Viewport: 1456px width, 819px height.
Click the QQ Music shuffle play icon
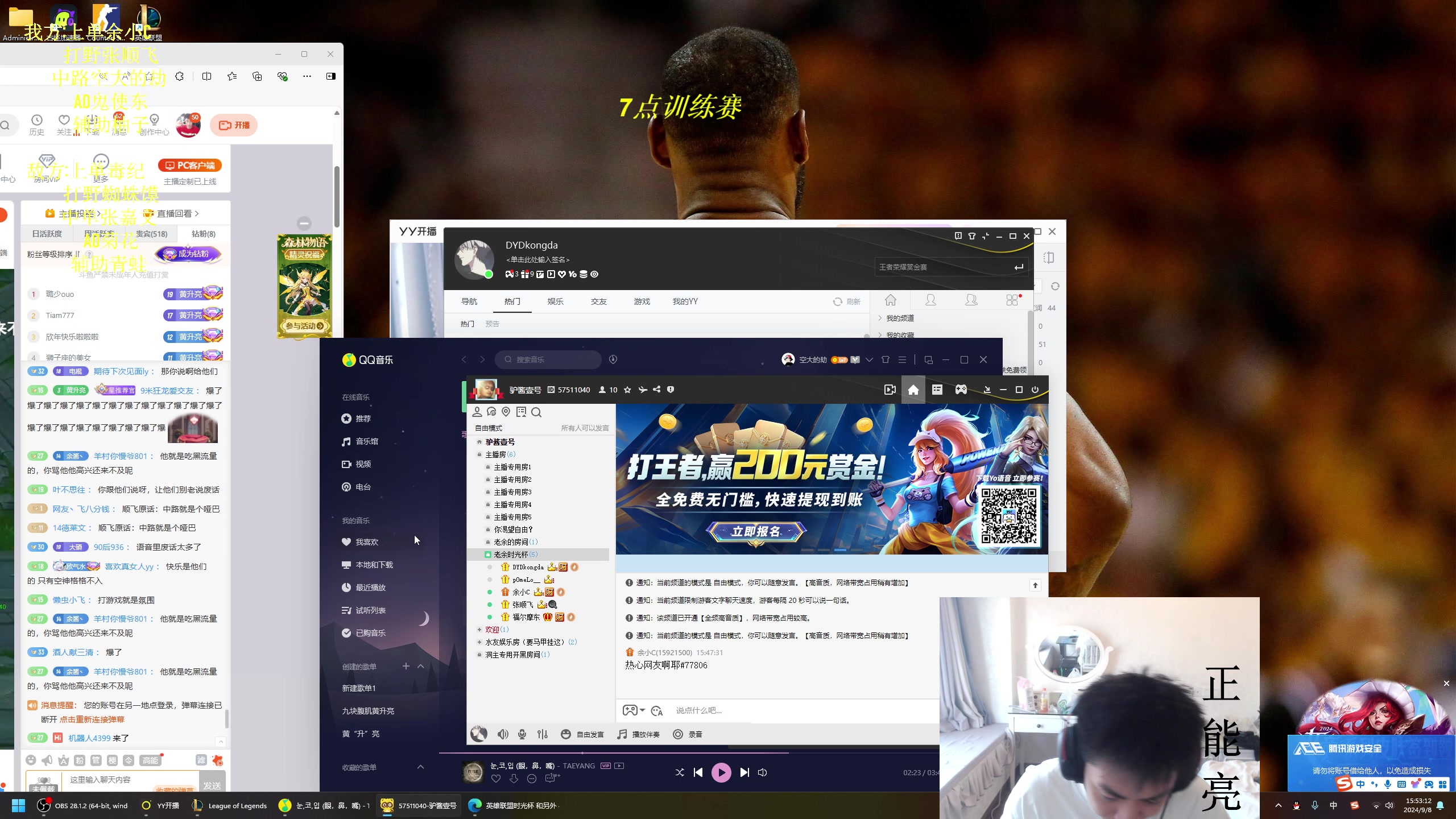(680, 772)
